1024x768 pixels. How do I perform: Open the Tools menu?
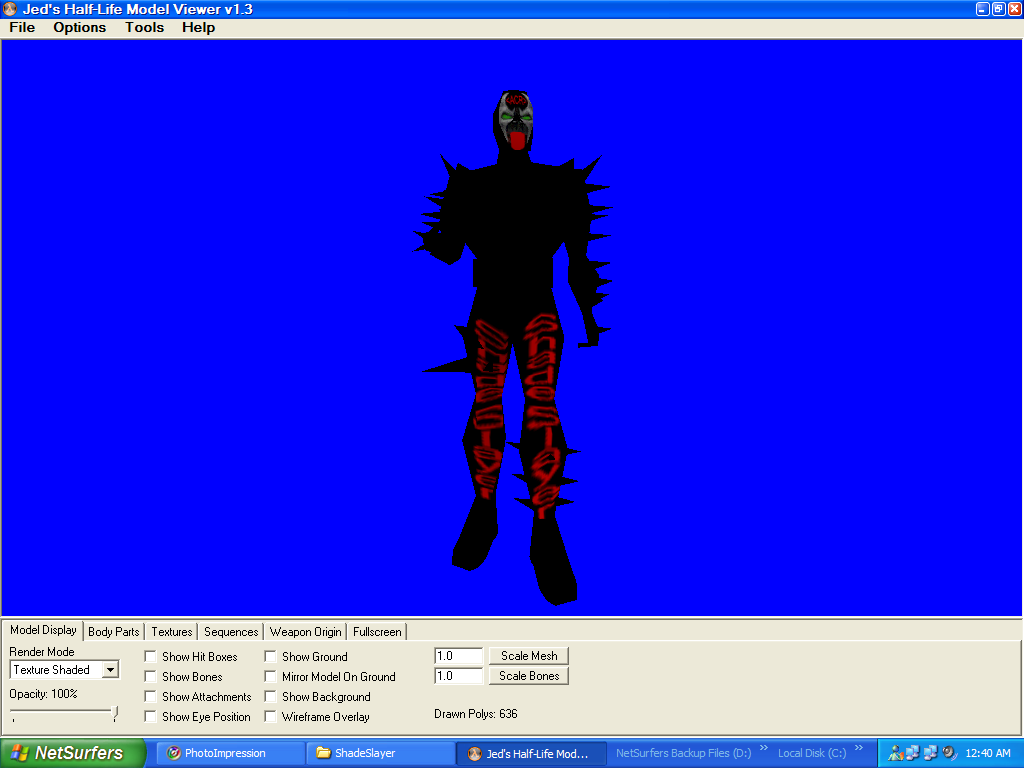[x=144, y=27]
